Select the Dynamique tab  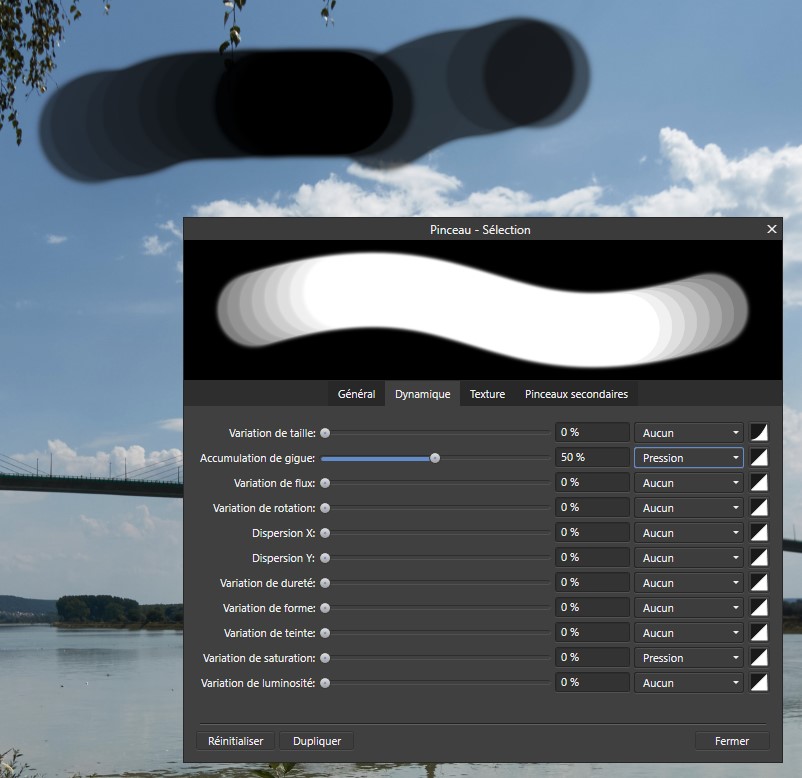pos(422,394)
